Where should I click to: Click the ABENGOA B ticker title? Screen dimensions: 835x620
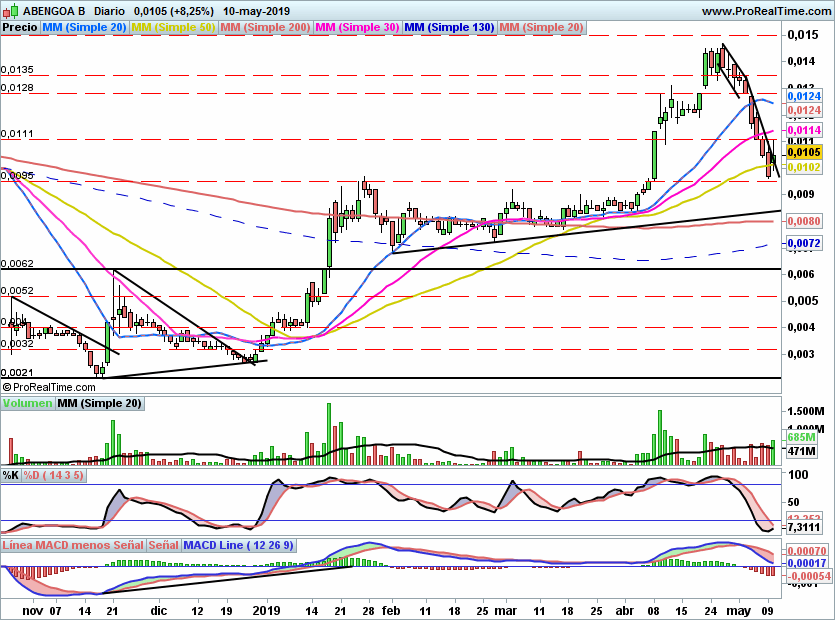pyautogui.click(x=54, y=11)
